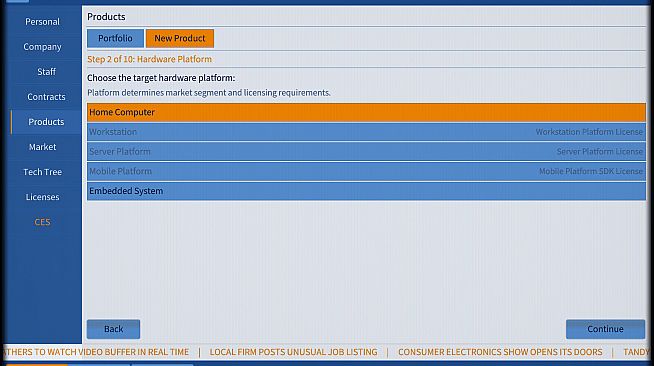Image resolution: width=654 pixels, height=366 pixels.
Task: Click Continue to proceed to next step
Action: 605,329
